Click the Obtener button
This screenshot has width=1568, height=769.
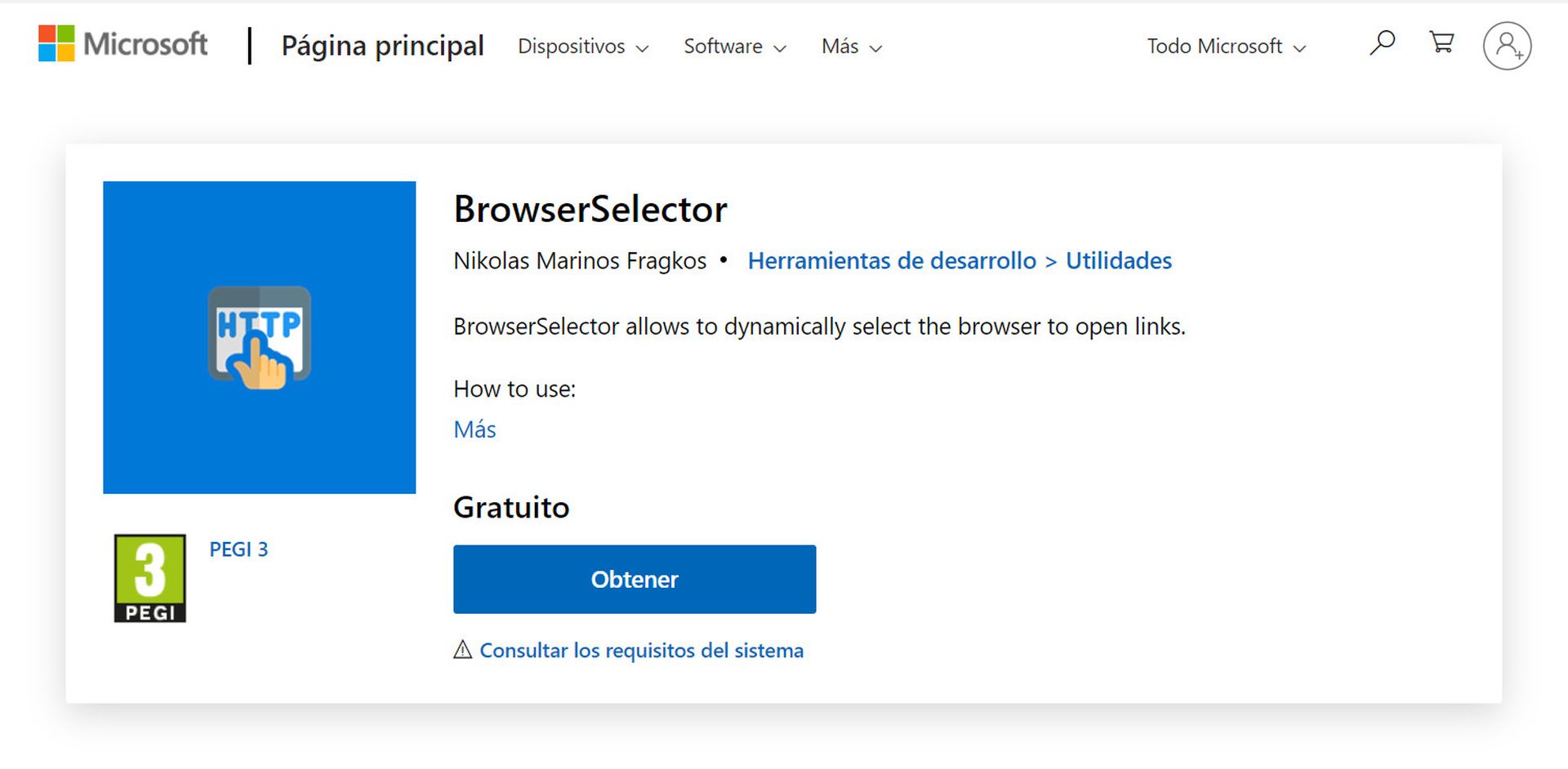[x=635, y=579]
